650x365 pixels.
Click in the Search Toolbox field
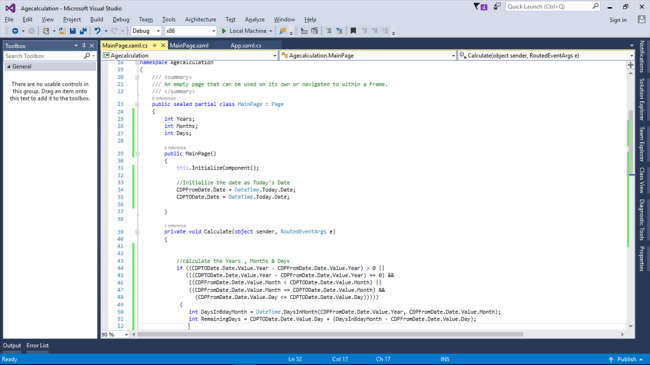[x=44, y=56]
